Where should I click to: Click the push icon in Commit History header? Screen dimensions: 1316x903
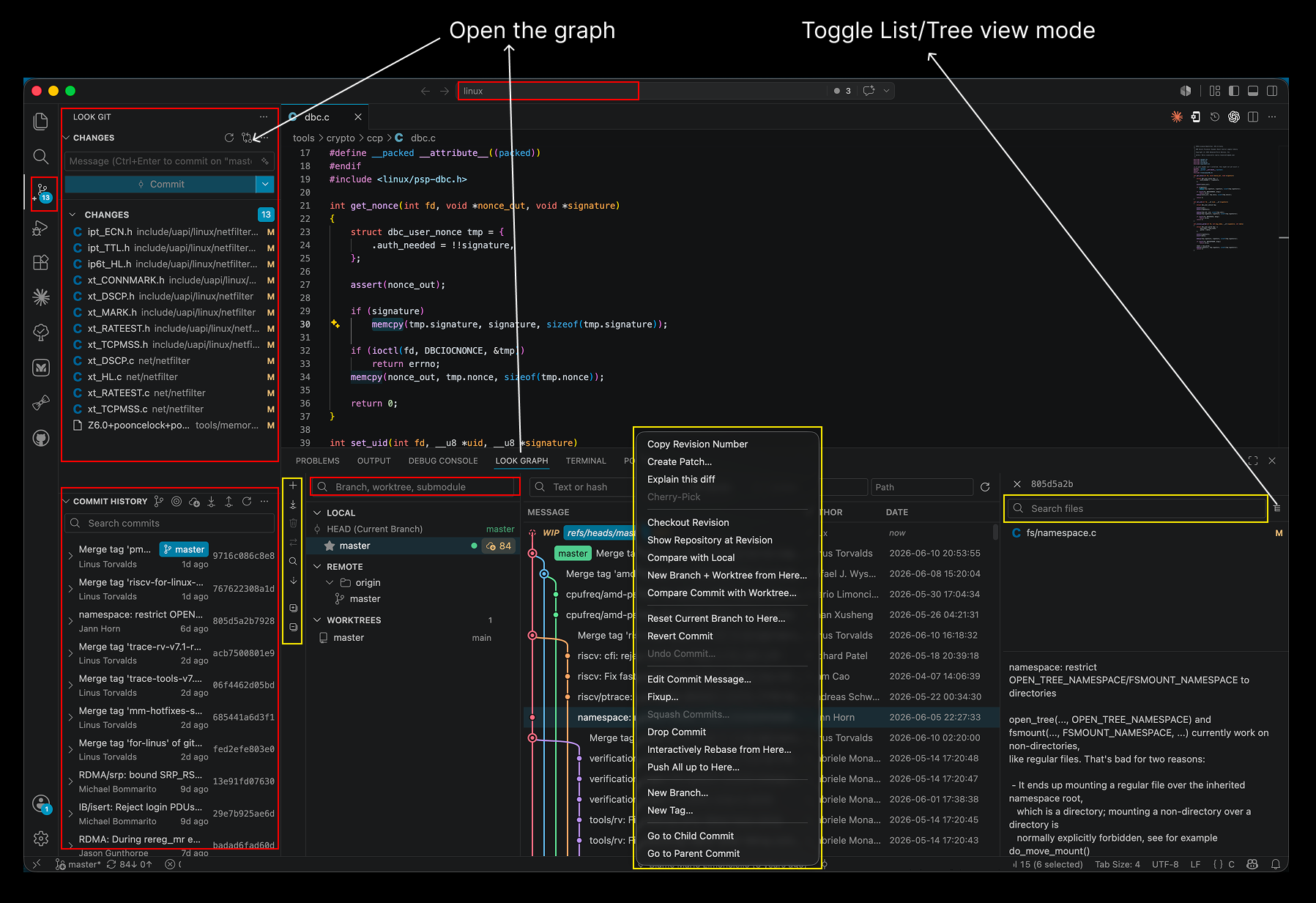[x=229, y=502]
